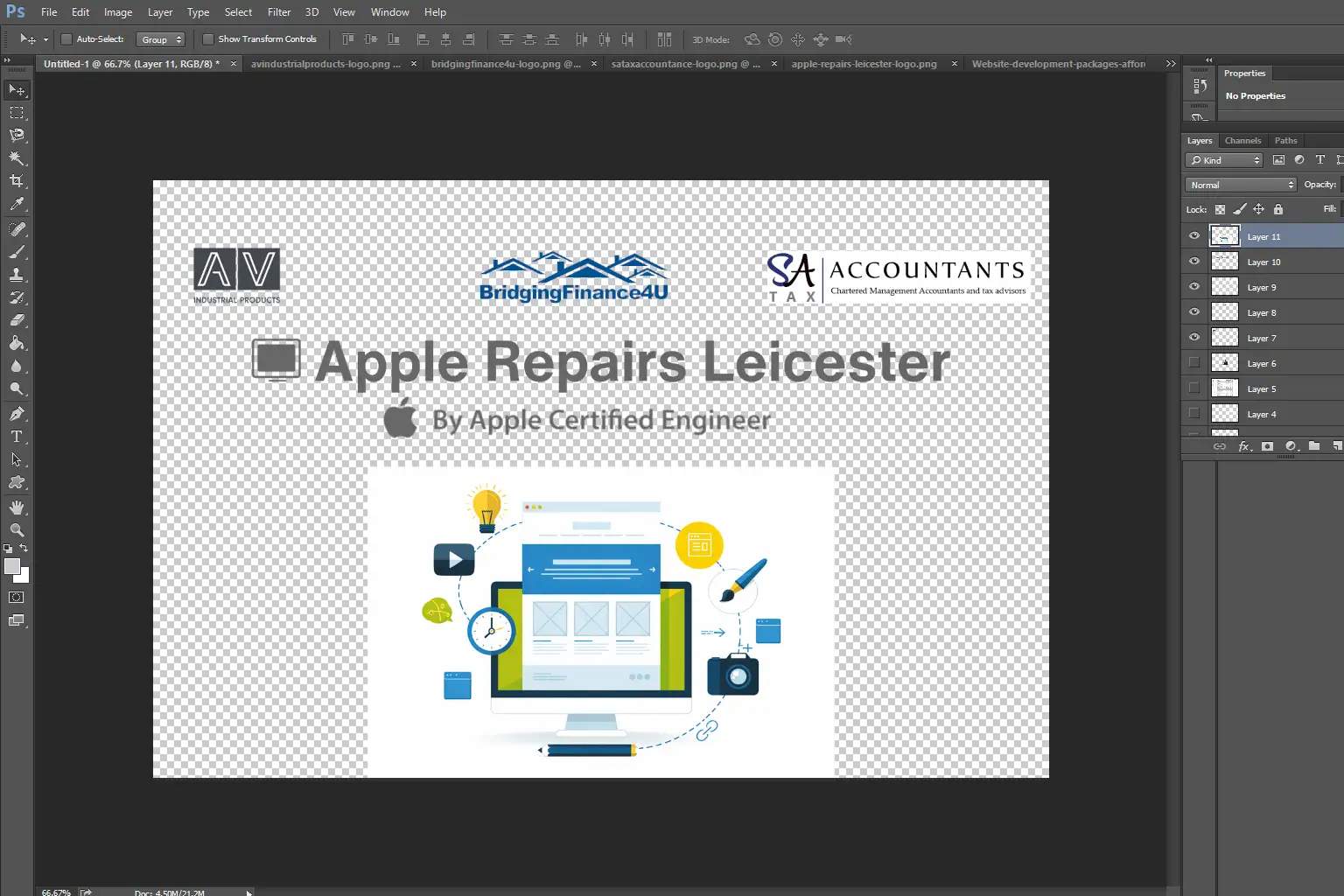
Task: Switch to the Paths tab
Action: [1285, 141]
